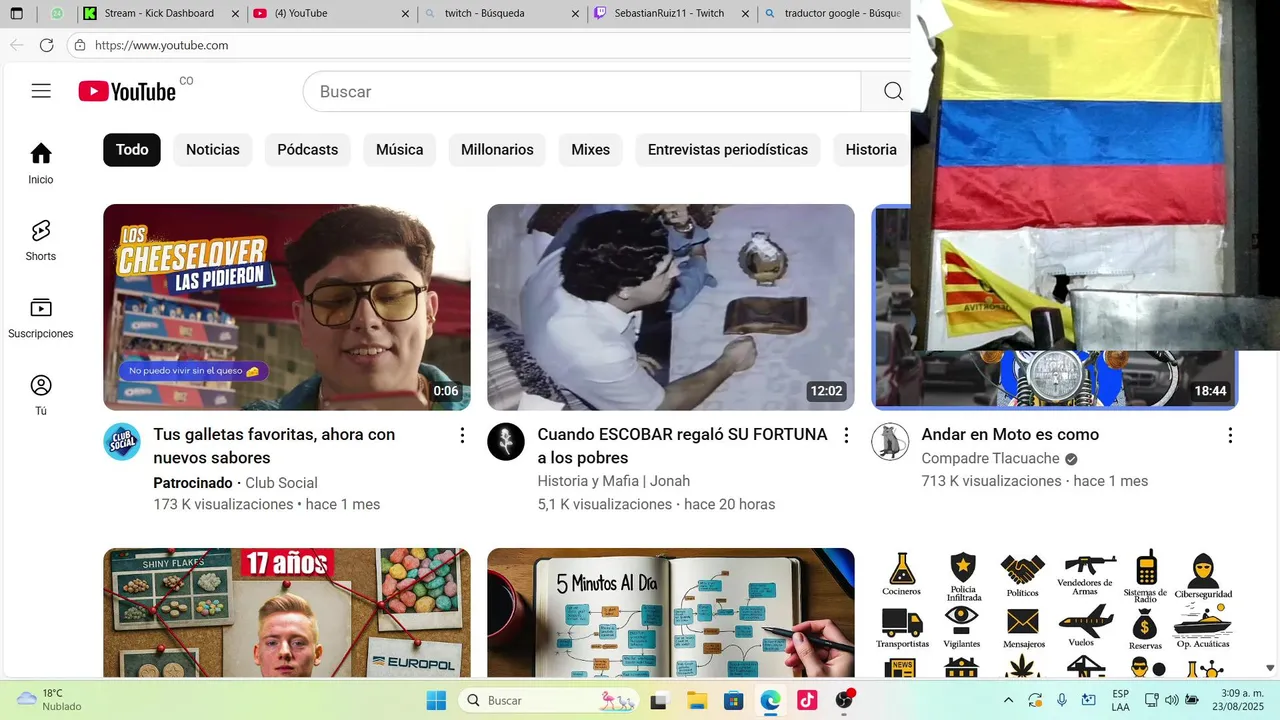The width and height of the screenshot is (1280, 720).
Task: Select the Música filter chip
Action: 400,149
